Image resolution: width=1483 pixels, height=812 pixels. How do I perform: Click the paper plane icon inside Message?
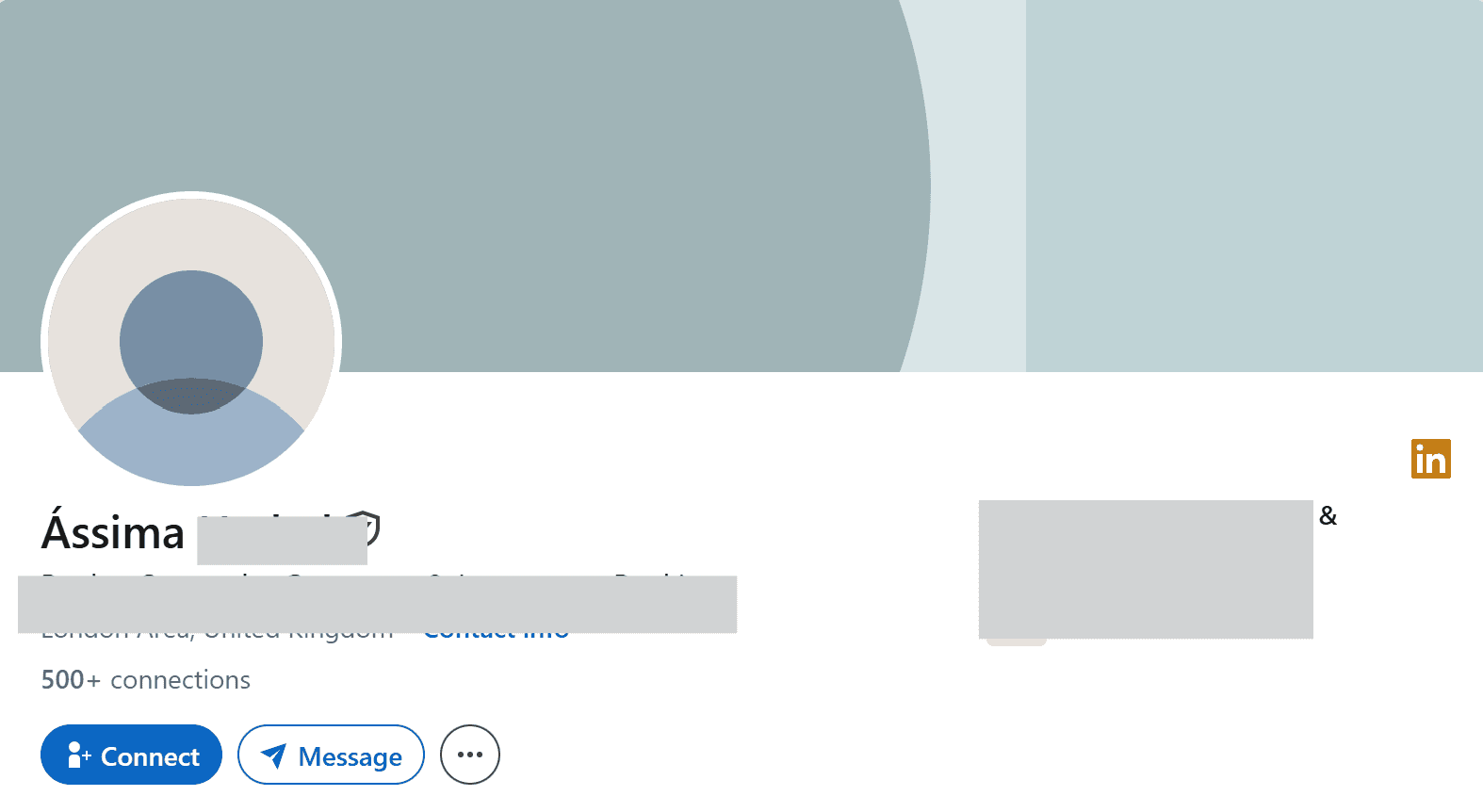273,755
